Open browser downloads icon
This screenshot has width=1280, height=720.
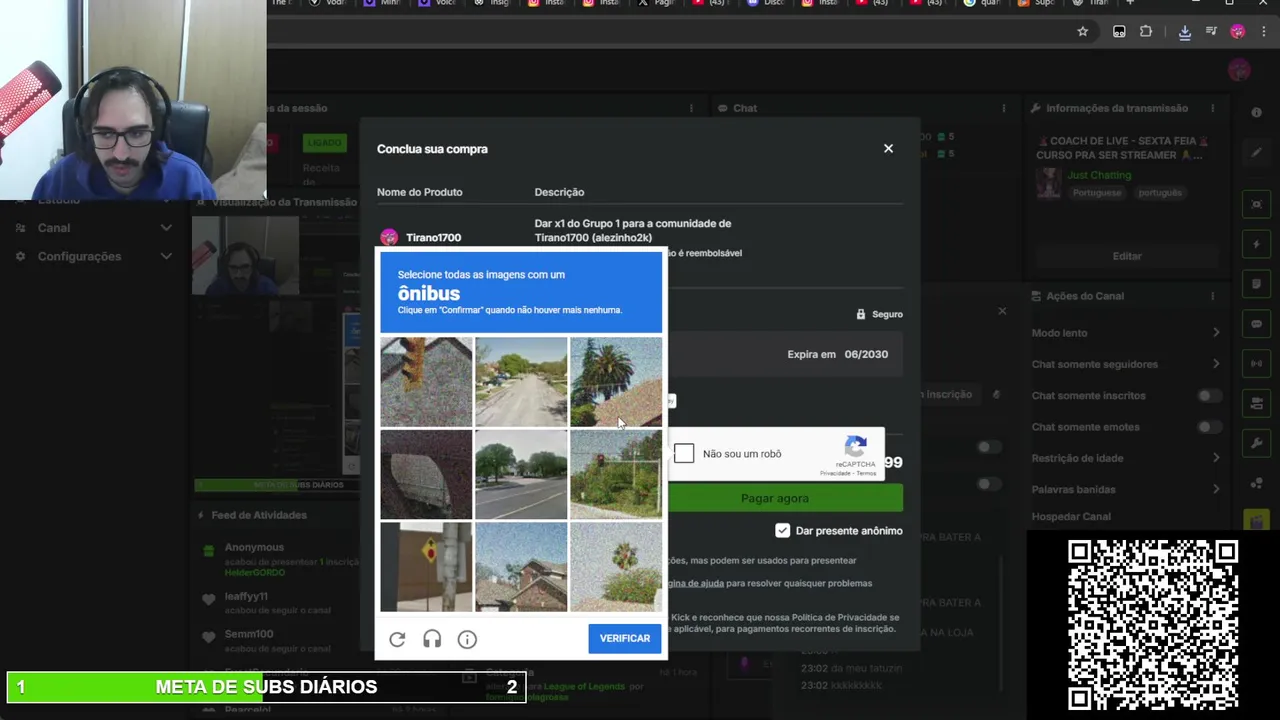(1184, 32)
